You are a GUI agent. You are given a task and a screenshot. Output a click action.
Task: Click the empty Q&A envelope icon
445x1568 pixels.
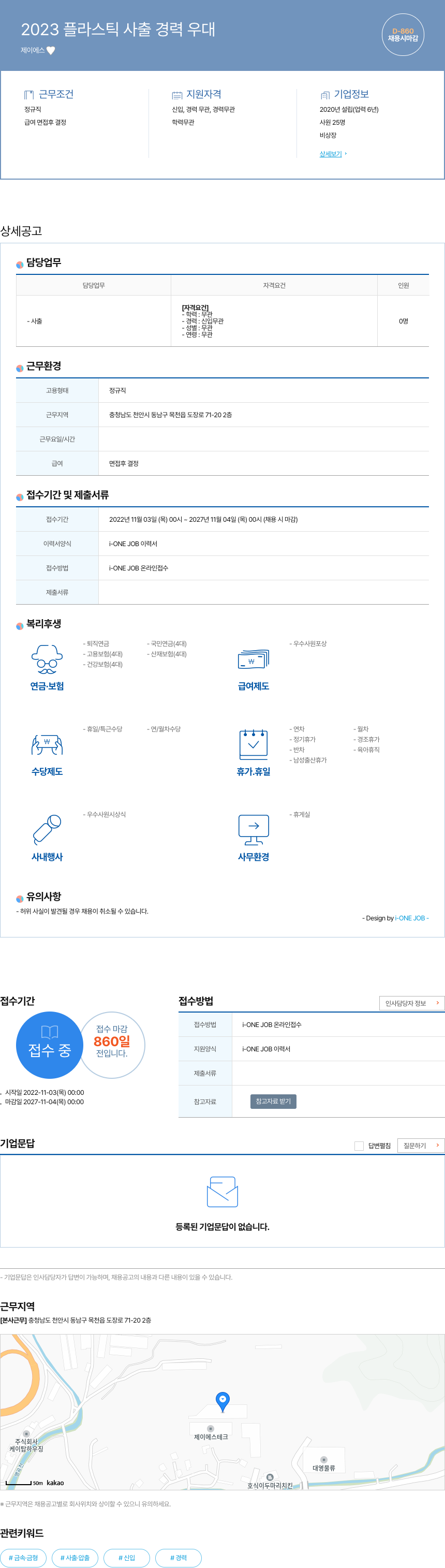click(222, 1192)
